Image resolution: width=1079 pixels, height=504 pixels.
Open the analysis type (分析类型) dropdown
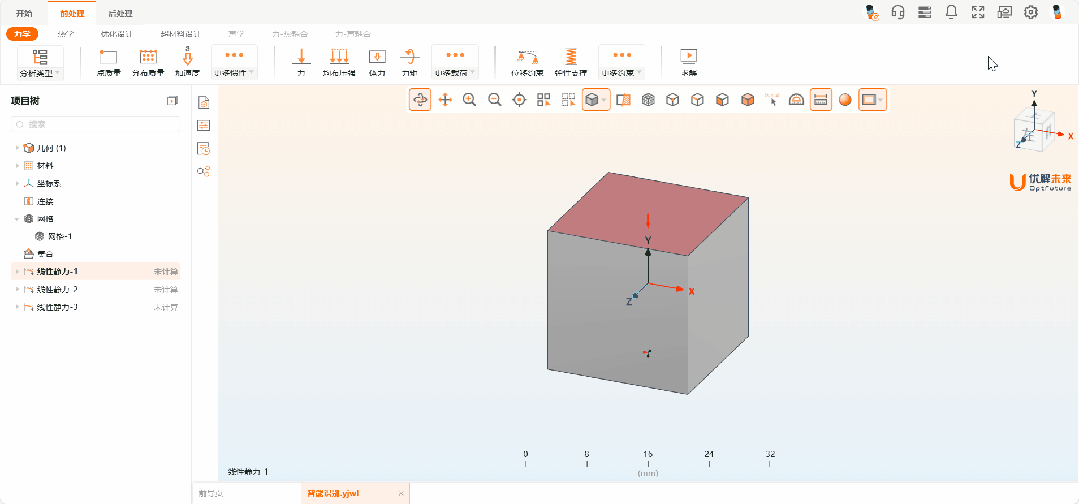click(40, 62)
